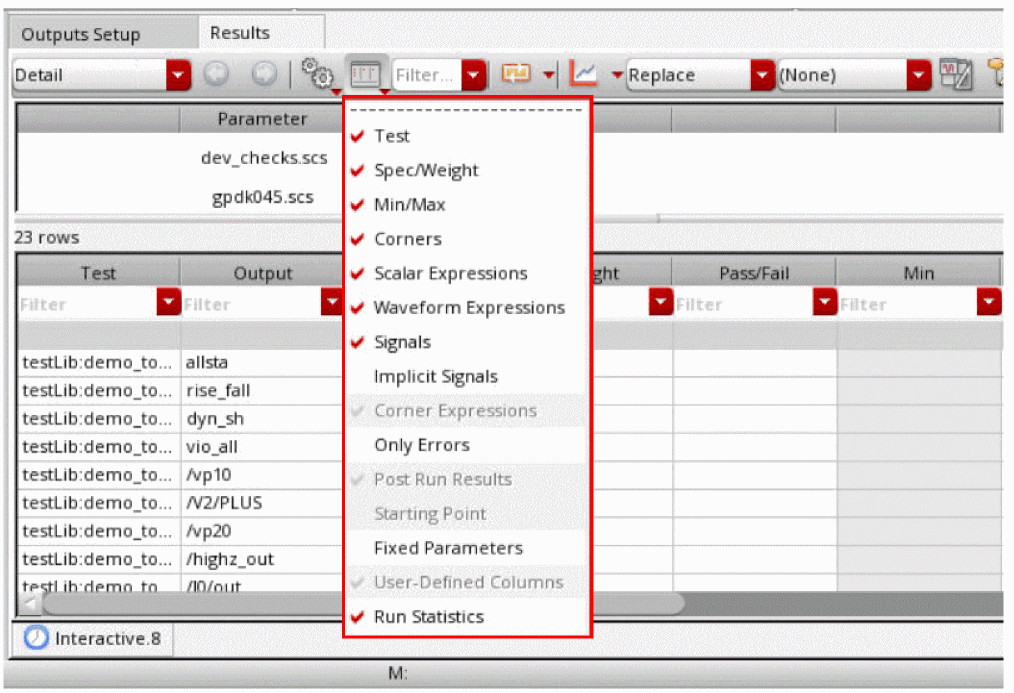This screenshot has width=1014, height=693.
Task: Open the Pass/Fail filter dropdown arrow
Action: [825, 302]
